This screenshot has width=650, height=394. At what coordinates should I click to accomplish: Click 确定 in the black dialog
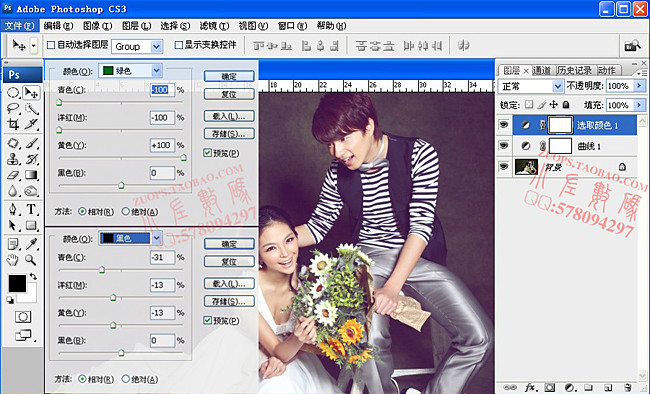coord(229,244)
